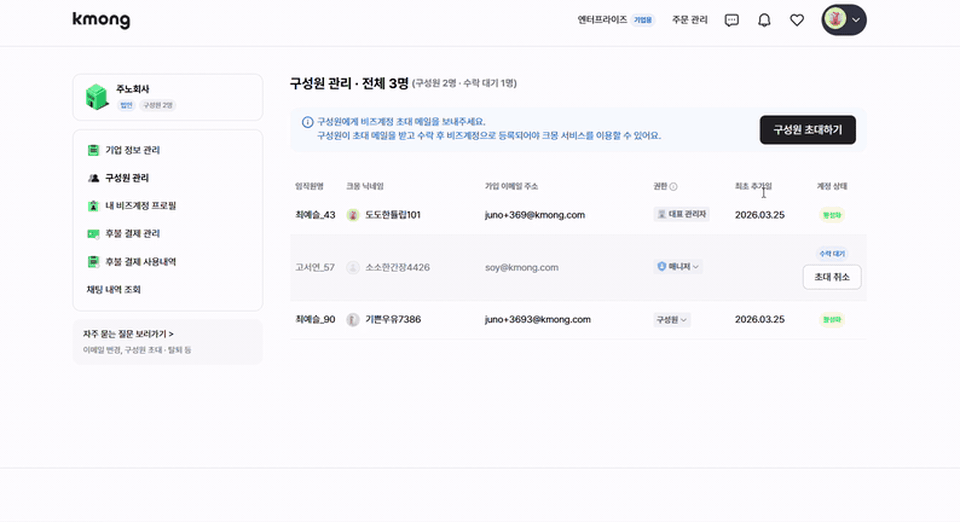Click the 기업 정보 관리 sidebar icon
This screenshot has height=522, width=960.
(93, 150)
